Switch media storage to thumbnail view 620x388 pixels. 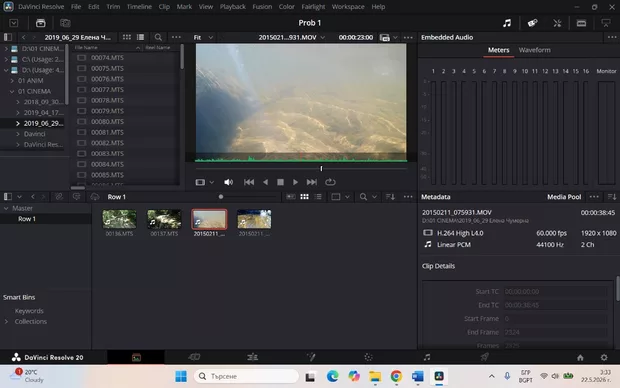(127, 37)
